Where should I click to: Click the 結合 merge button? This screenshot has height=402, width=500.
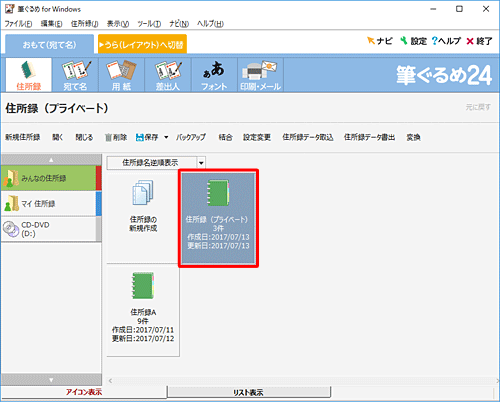(x=225, y=137)
